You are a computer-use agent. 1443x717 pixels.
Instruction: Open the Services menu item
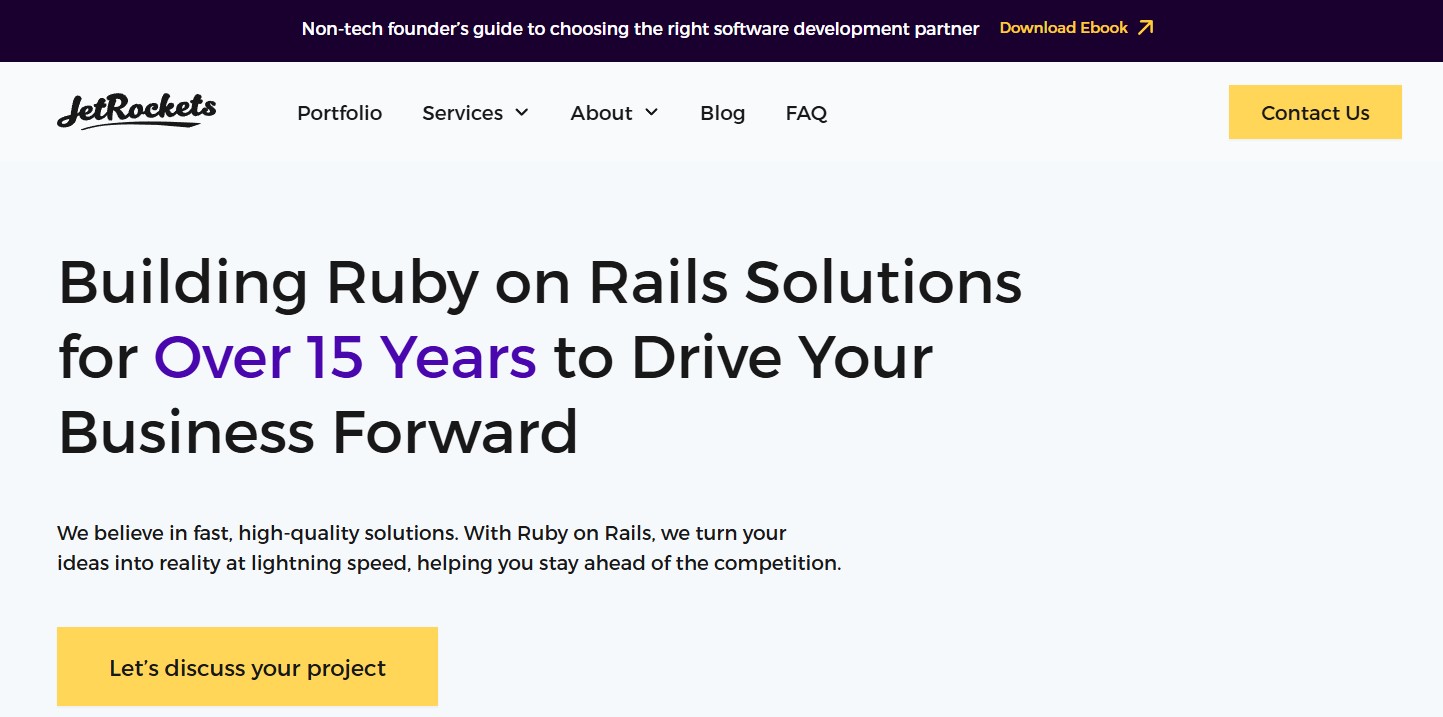pos(462,113)
